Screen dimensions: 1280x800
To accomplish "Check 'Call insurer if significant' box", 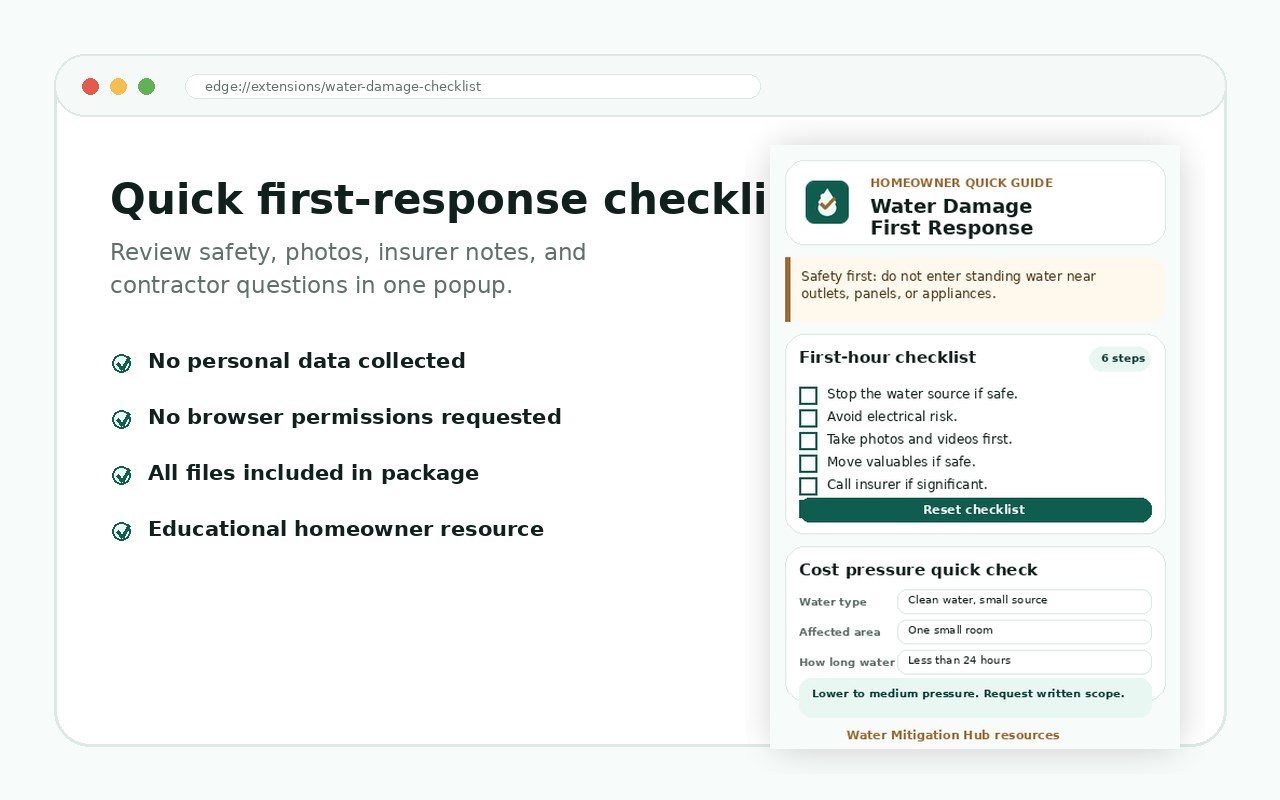I will tap(808, 486).
